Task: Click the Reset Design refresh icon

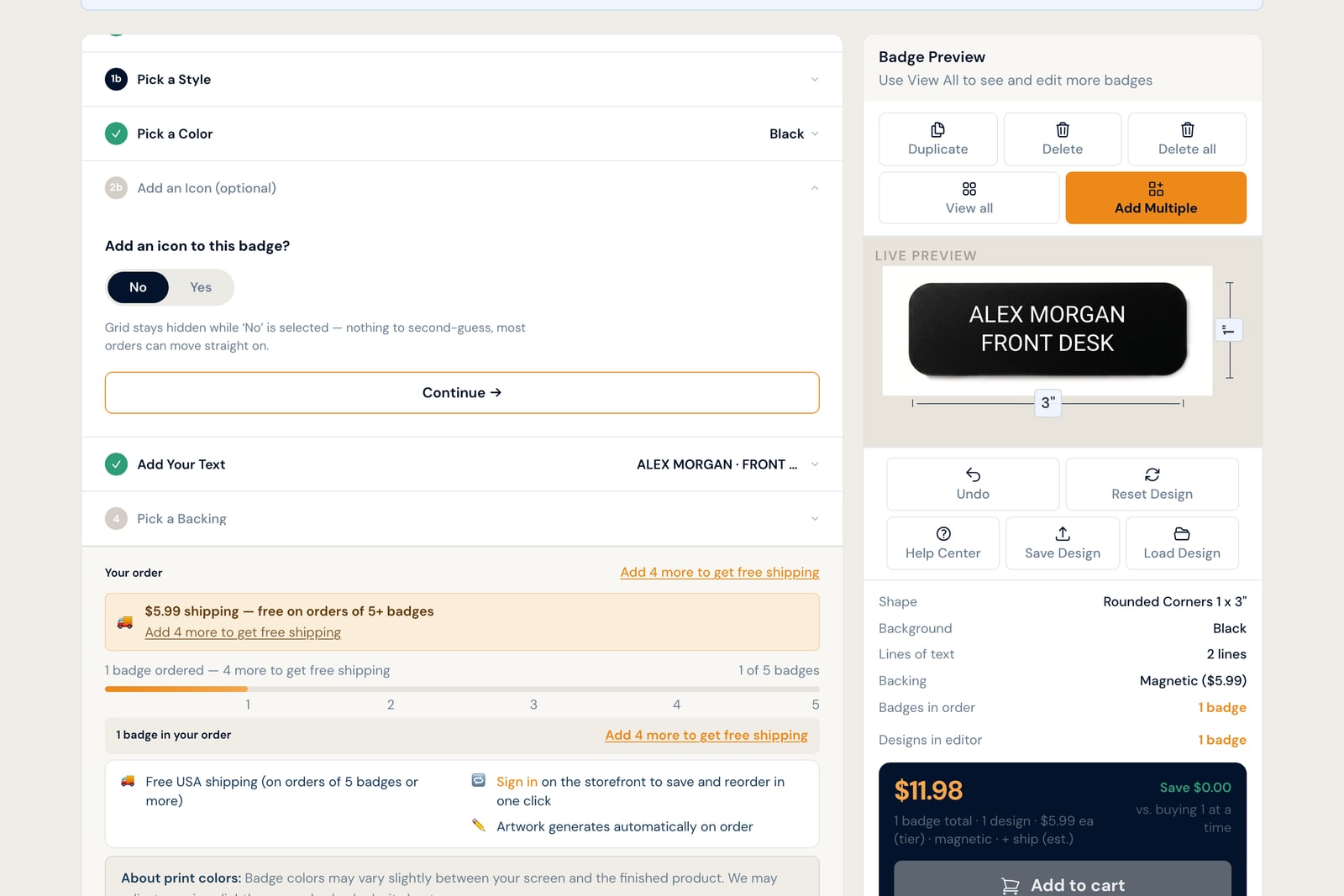Action: [x=1152, y=474]
